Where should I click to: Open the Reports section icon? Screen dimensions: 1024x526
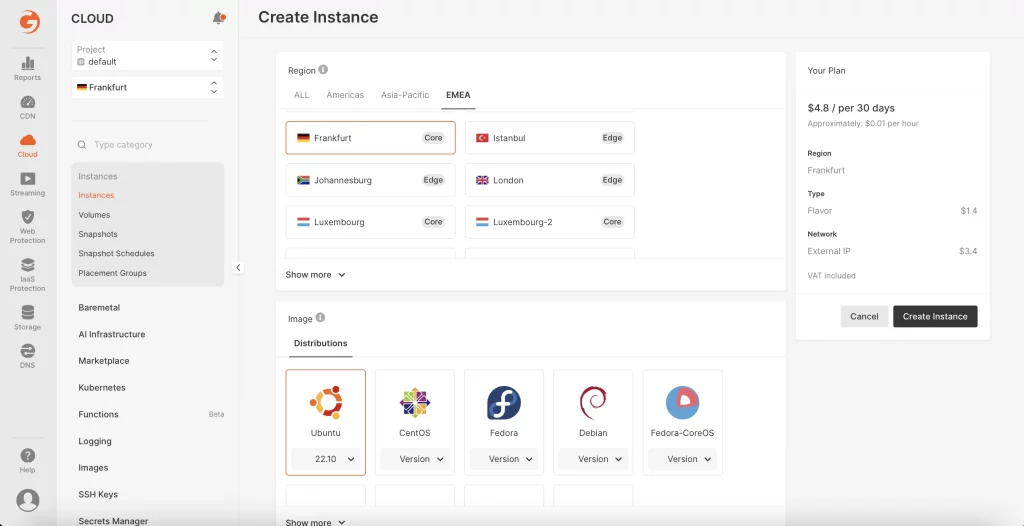27,64
